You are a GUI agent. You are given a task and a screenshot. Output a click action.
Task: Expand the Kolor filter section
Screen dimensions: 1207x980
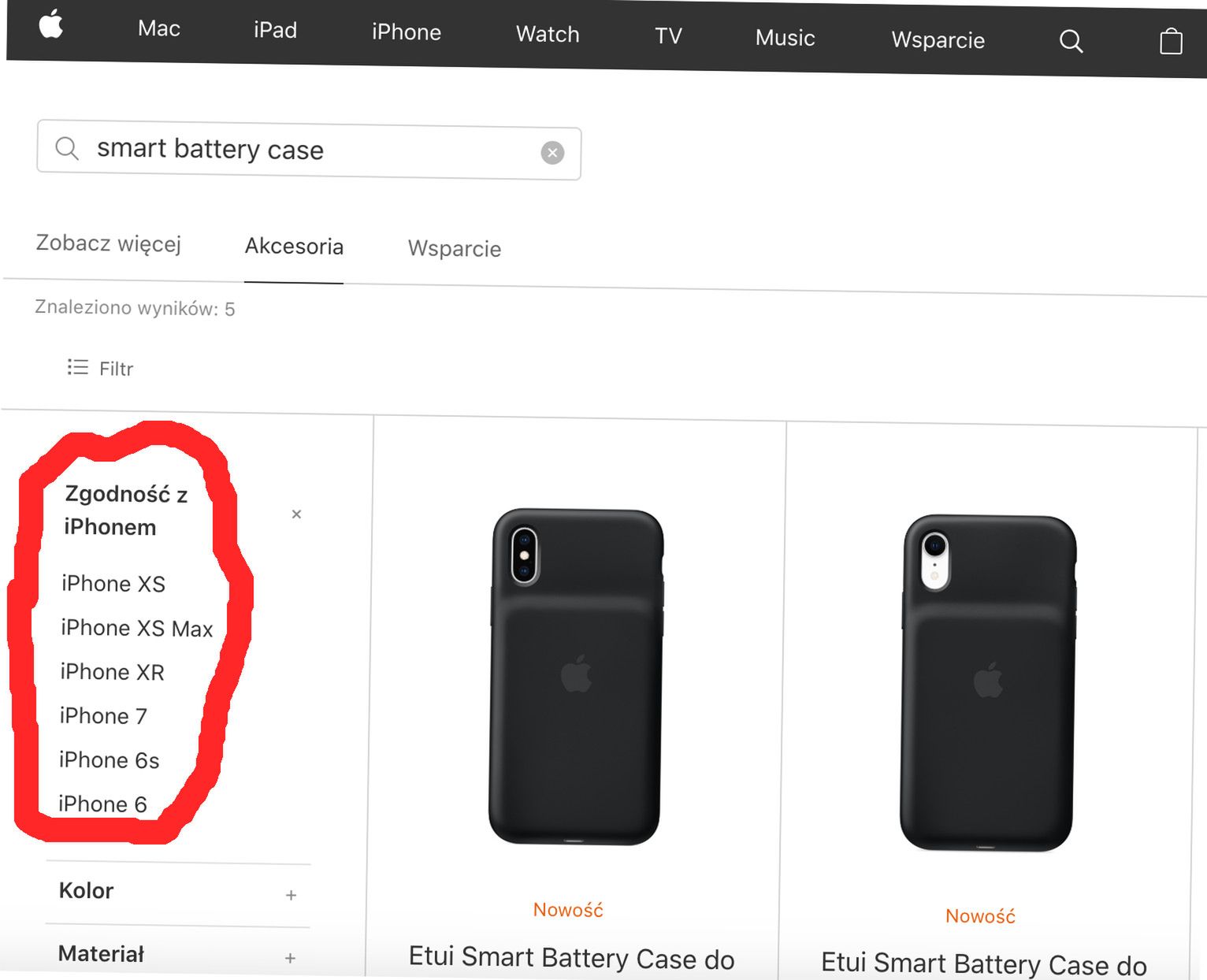coord(291,895)
